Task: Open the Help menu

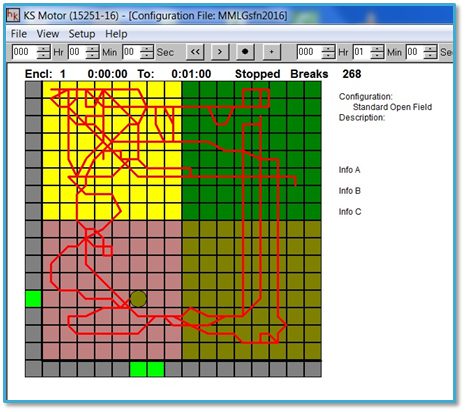Action: (116, 34)
